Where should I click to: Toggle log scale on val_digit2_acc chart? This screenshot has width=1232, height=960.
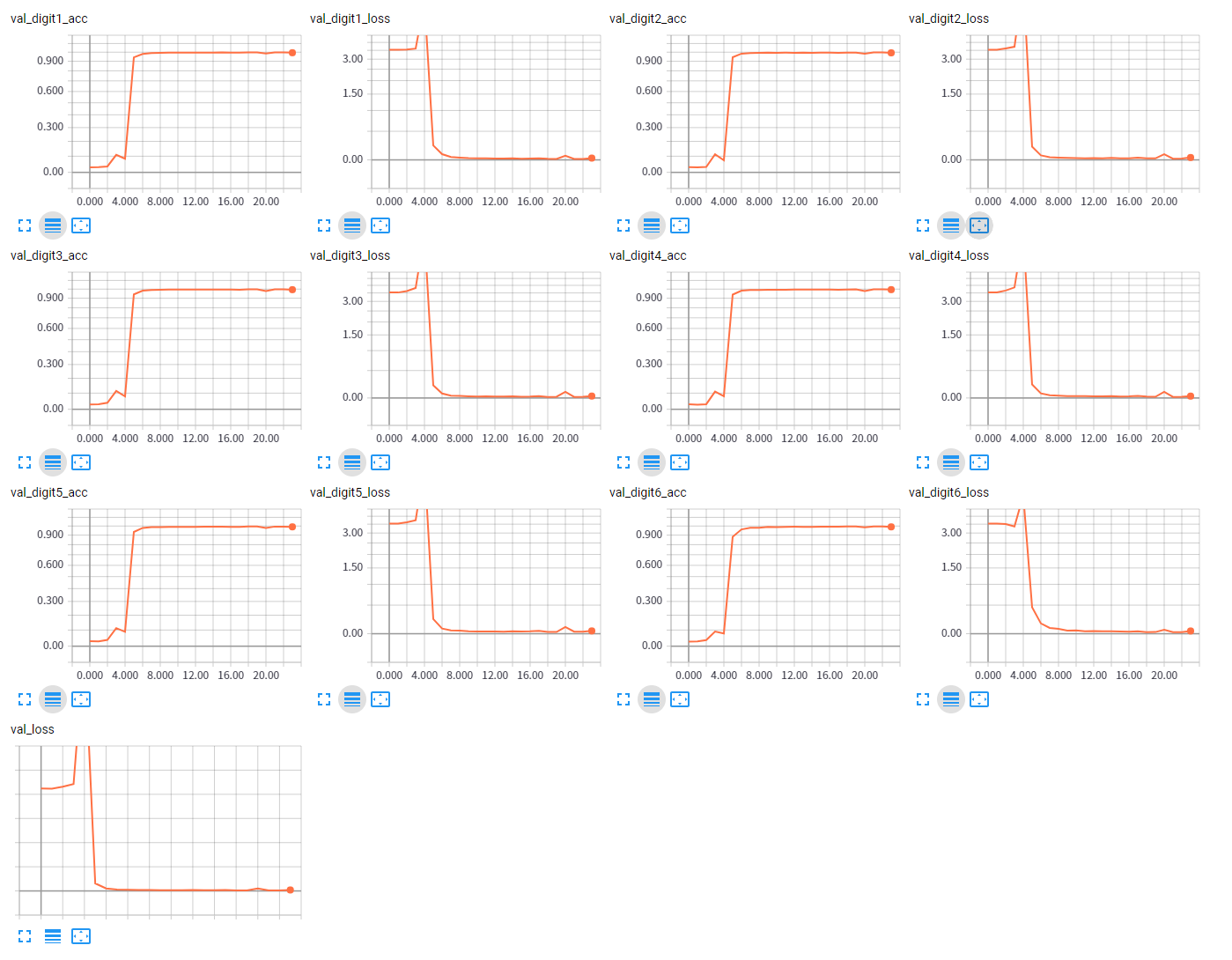click(x=652, y=225)
